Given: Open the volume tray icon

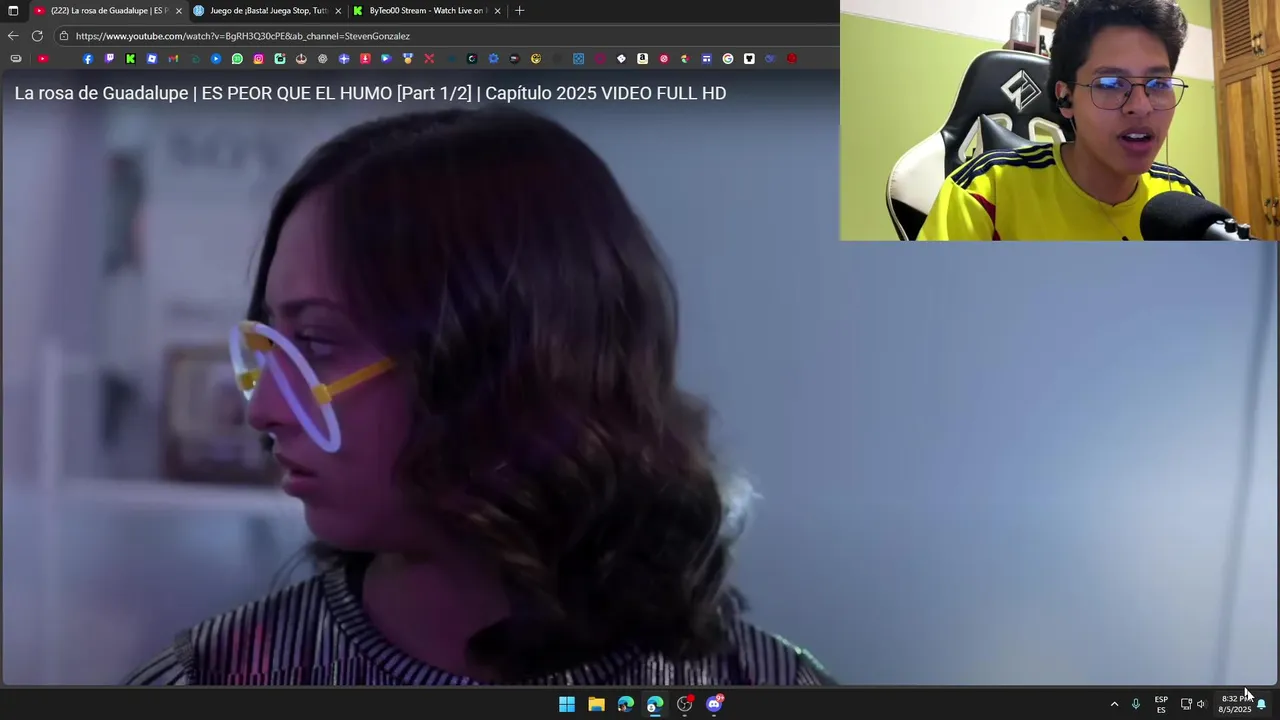Looking at the screenshot, I should tap(1201, 704).
